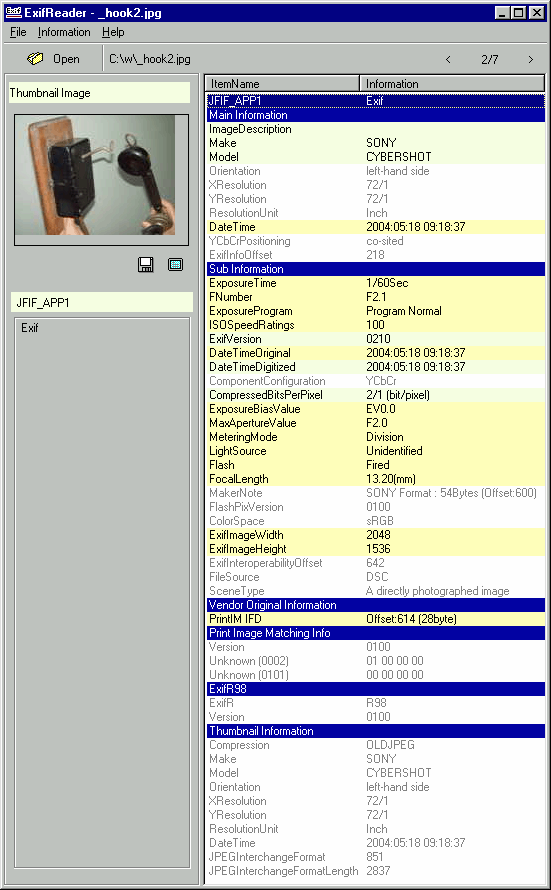This screenshot has height=890, width=551.
Task: Click the thumbnail view icon beside the floppy
Action: pos(175,265)
